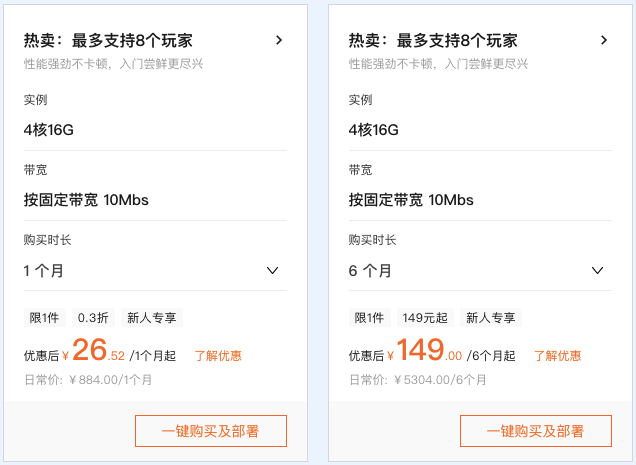Click the arrow icon in the 1 个月 plan header
Viewport: 636px width, 465px height.
point(279,41)
